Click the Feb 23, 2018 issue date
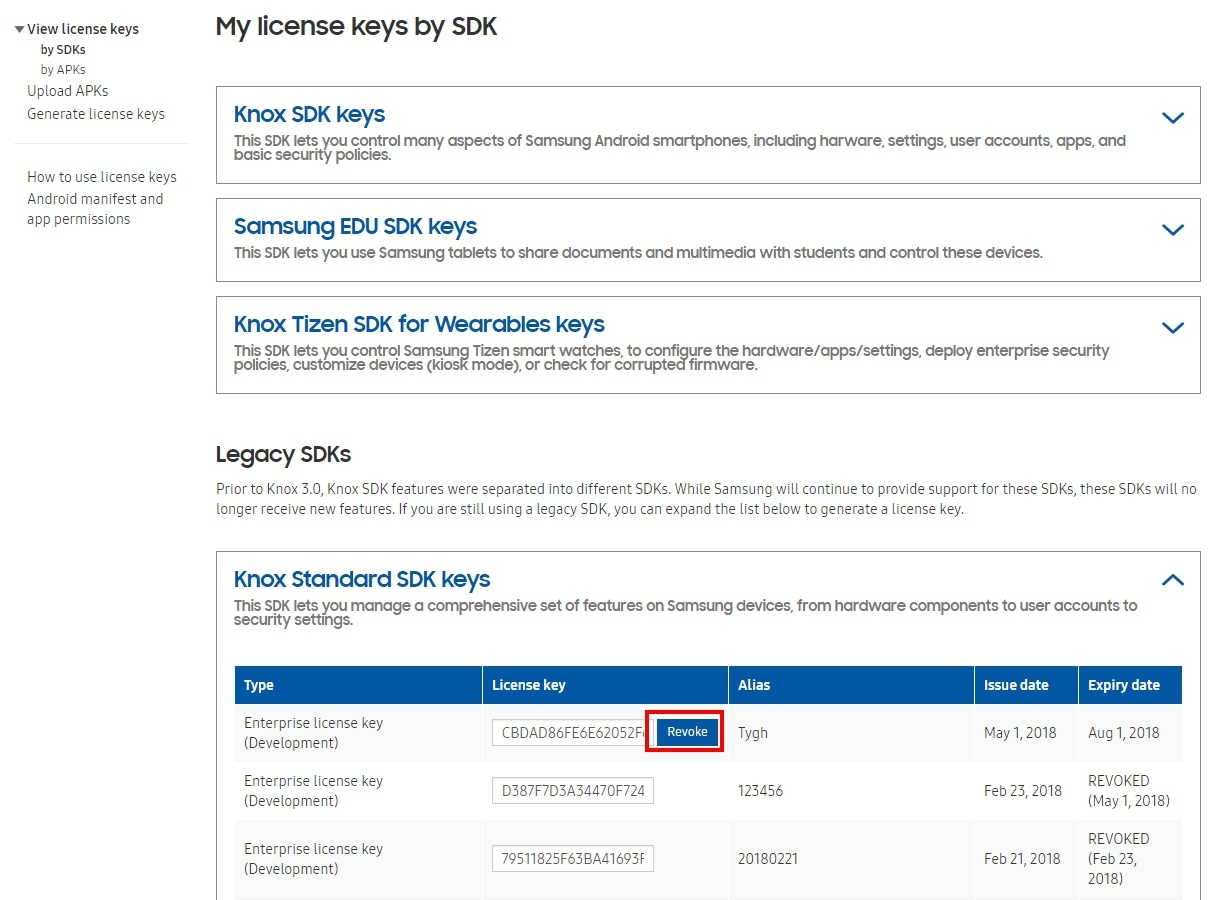1224x900 pixels. (1023, 791)
